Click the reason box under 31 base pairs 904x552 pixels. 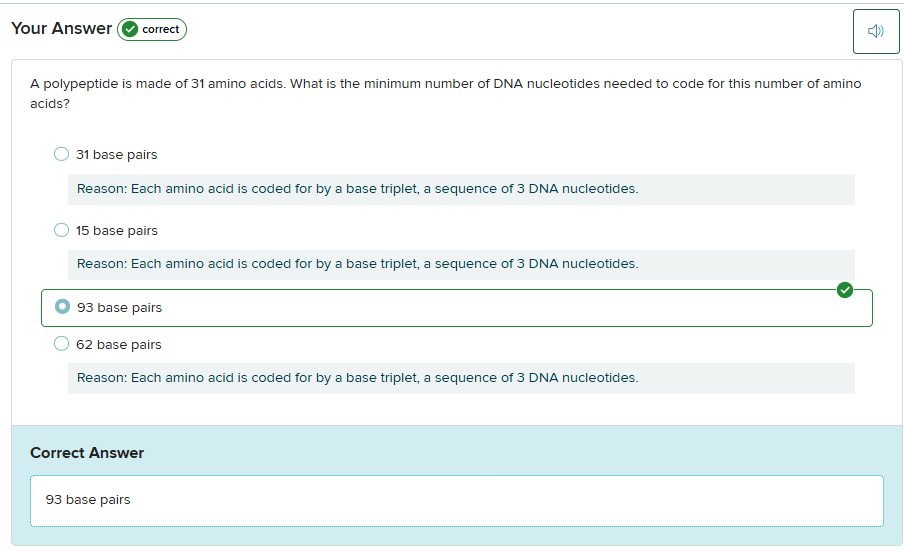pos(460,189)
